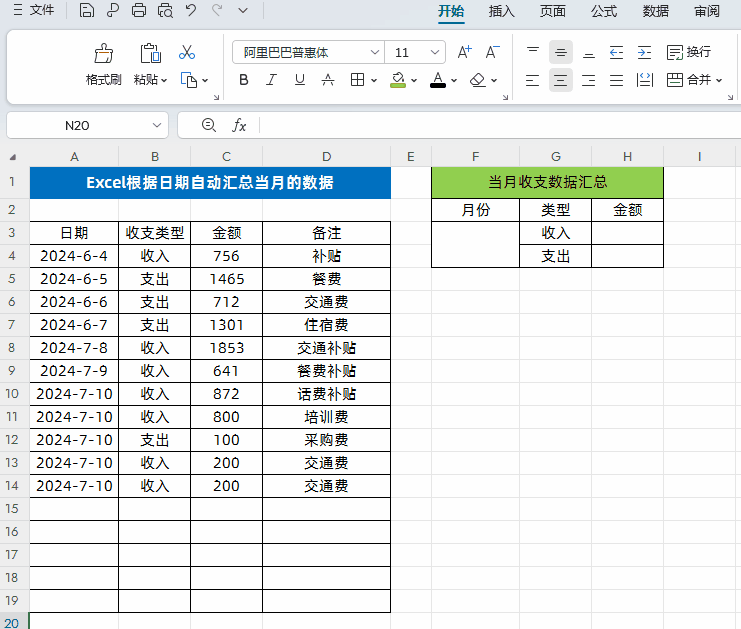741x629 pixels.
Task: Expand the Copy options arrow
Action: point(205,80)
